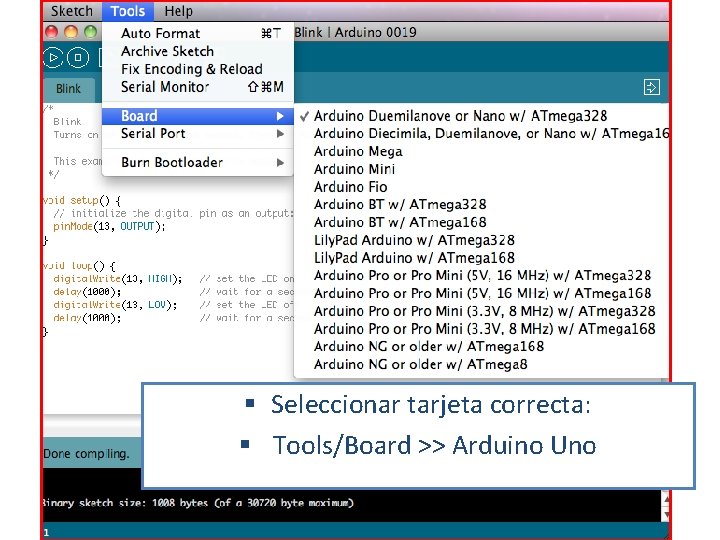Pick Pro Mini 3.3V 8 MHz ATmega328
The image size is (720, 540).
coord(481,311)
